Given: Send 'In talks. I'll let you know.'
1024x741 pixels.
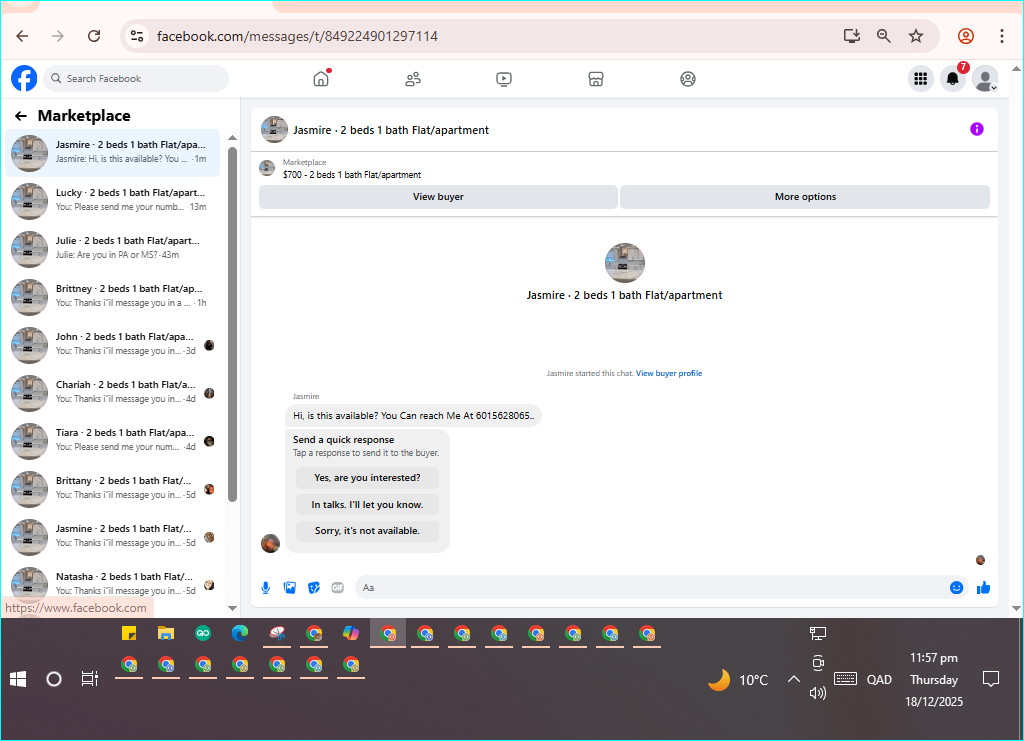Looking at the screenshot, I should click(367, 505).
